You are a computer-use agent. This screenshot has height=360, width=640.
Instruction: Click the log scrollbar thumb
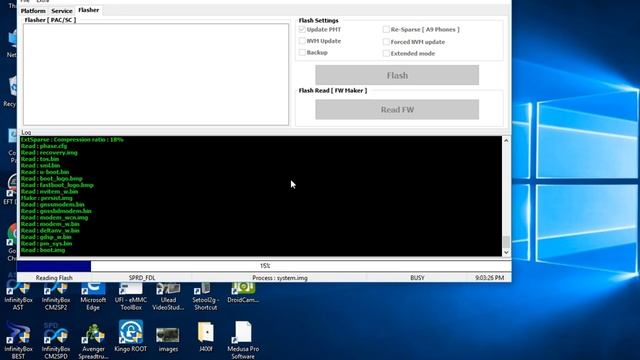pyautogui.click(x=506, y=242)
